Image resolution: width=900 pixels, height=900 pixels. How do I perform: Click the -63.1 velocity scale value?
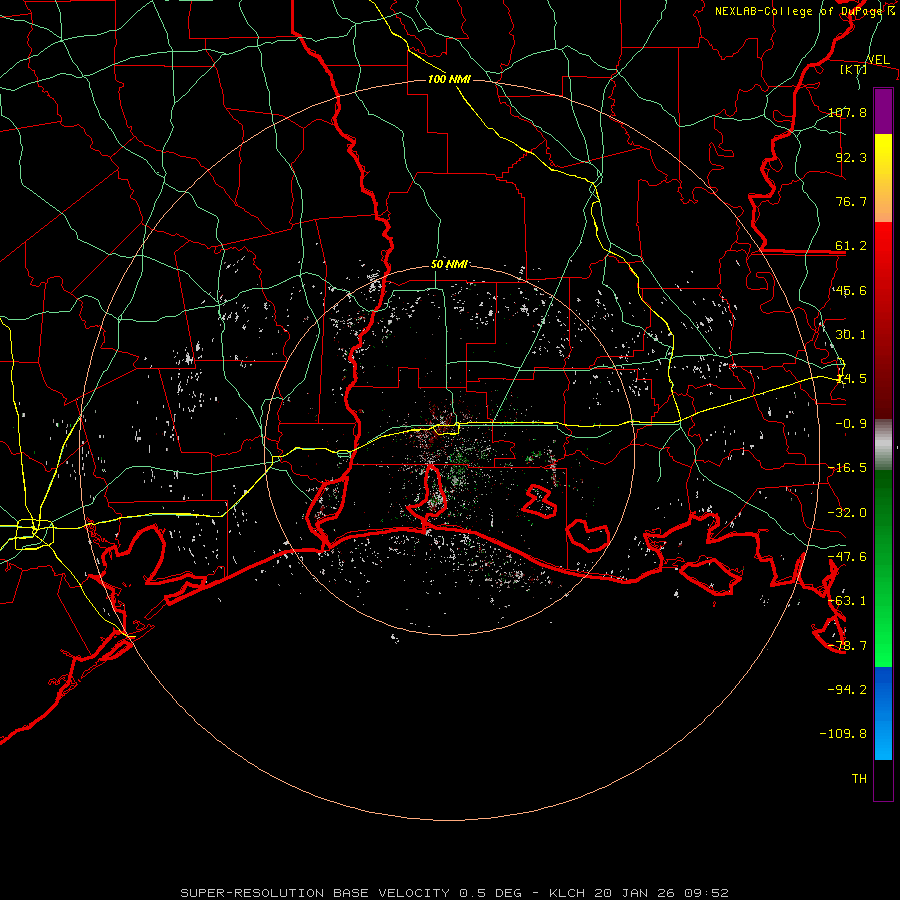pos(847,601)
